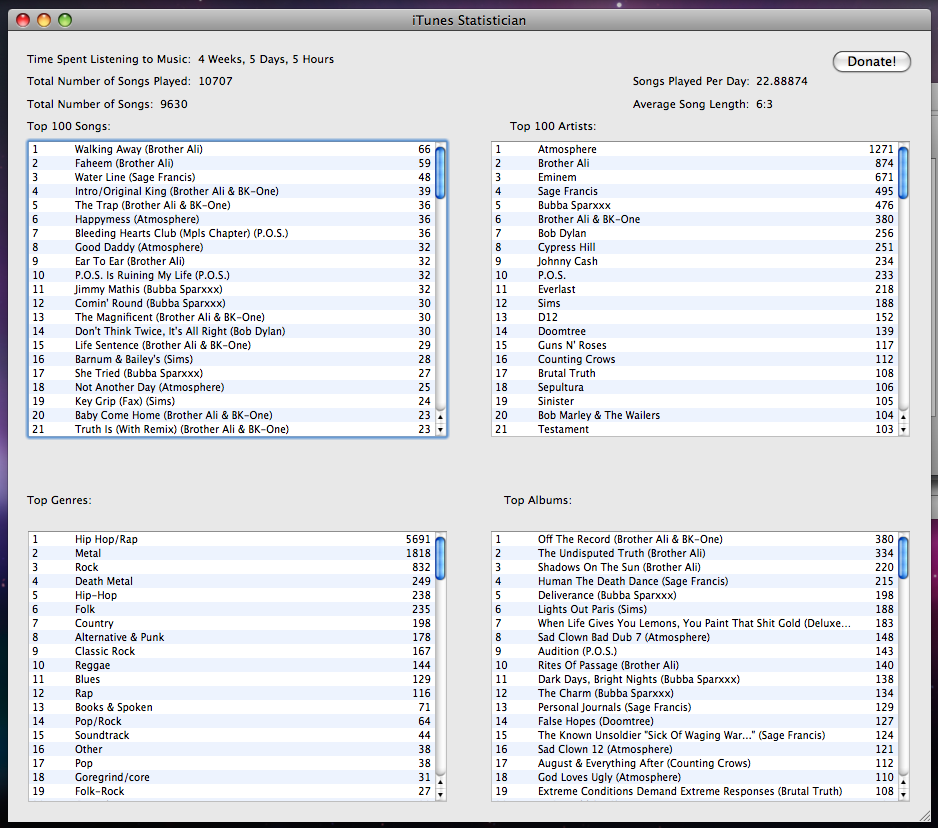Select album August & Everything After

695,763
